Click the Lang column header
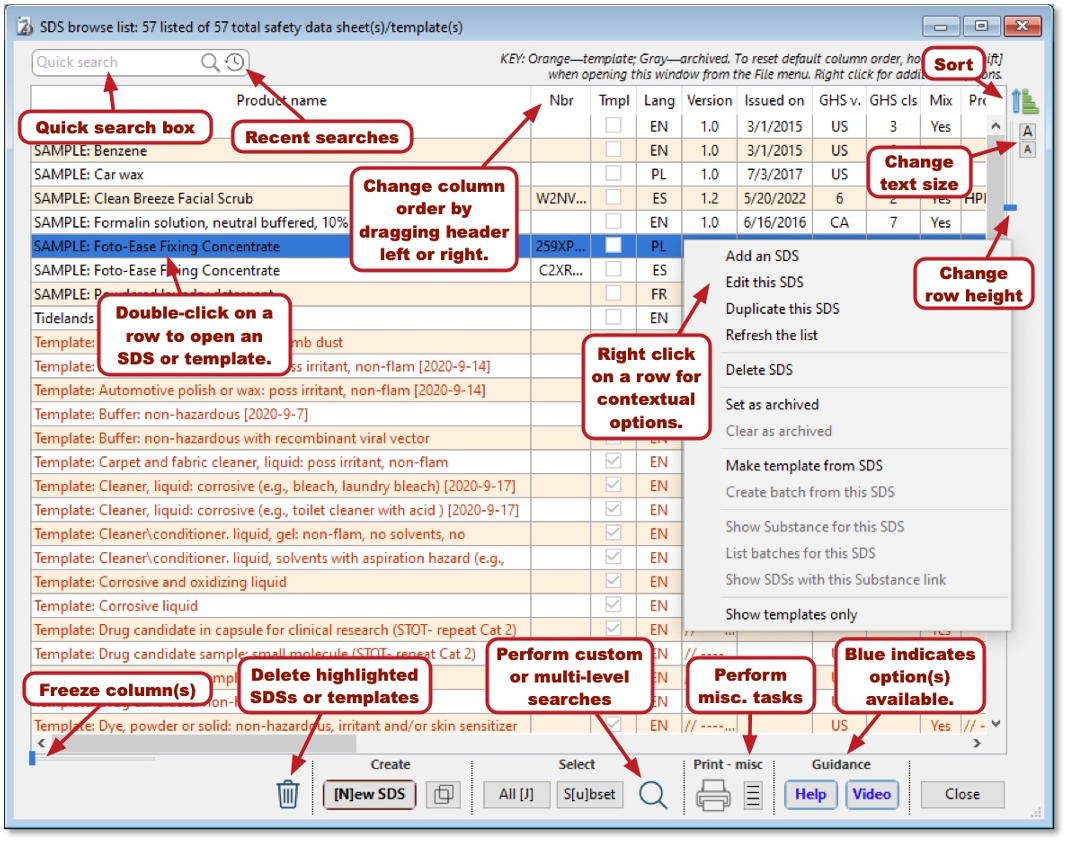1066x841 pixels. [659, 101]
